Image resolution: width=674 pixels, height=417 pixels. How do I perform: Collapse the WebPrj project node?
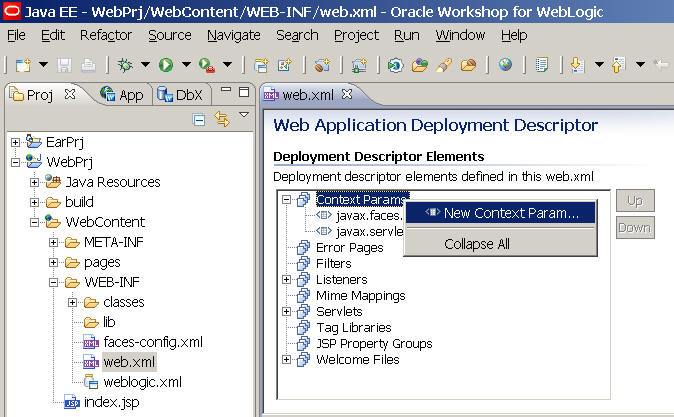[15, 163]
